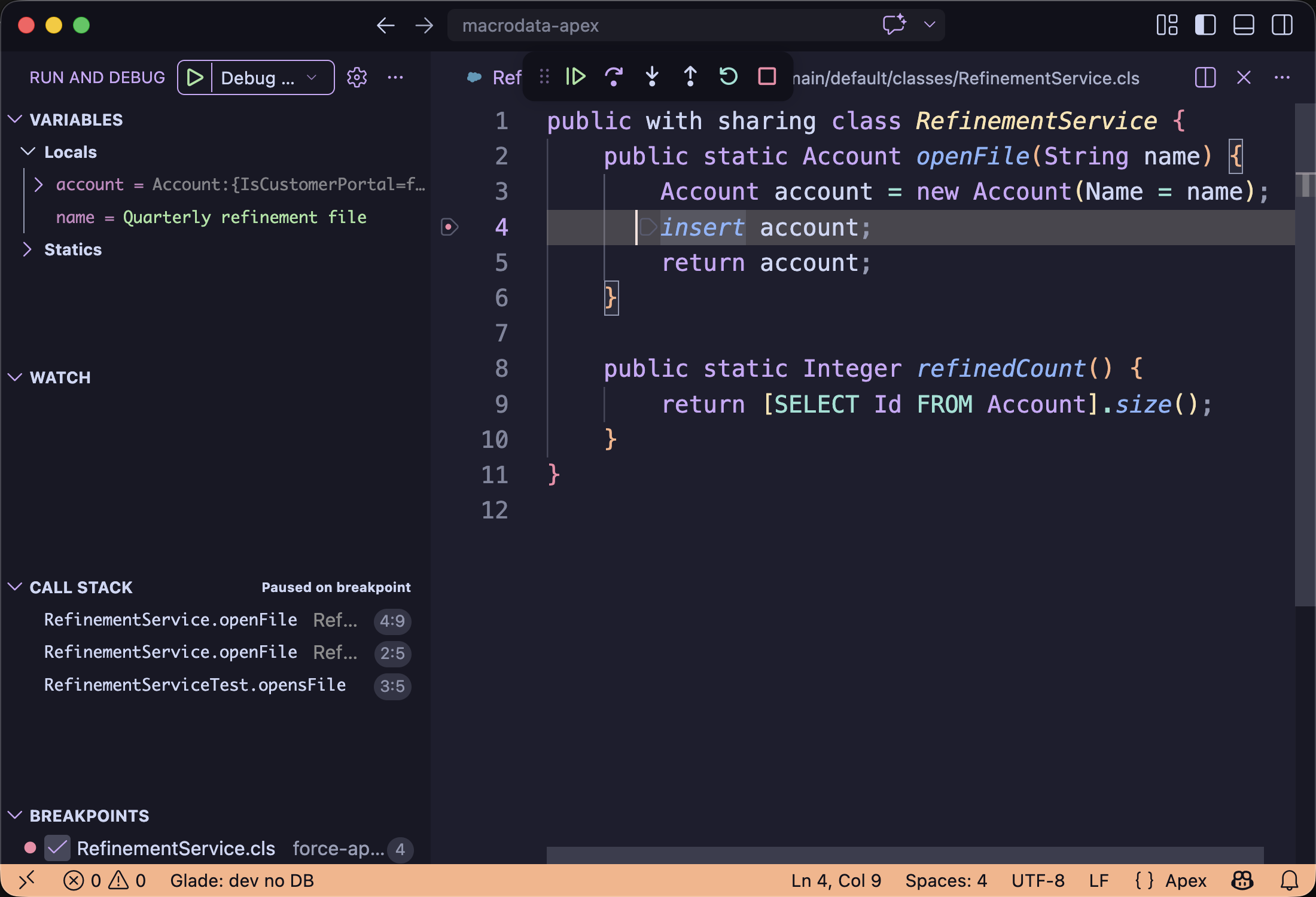Step into the insert statement
Viewport: 1316px width, 897px height.
pos(652,77)
